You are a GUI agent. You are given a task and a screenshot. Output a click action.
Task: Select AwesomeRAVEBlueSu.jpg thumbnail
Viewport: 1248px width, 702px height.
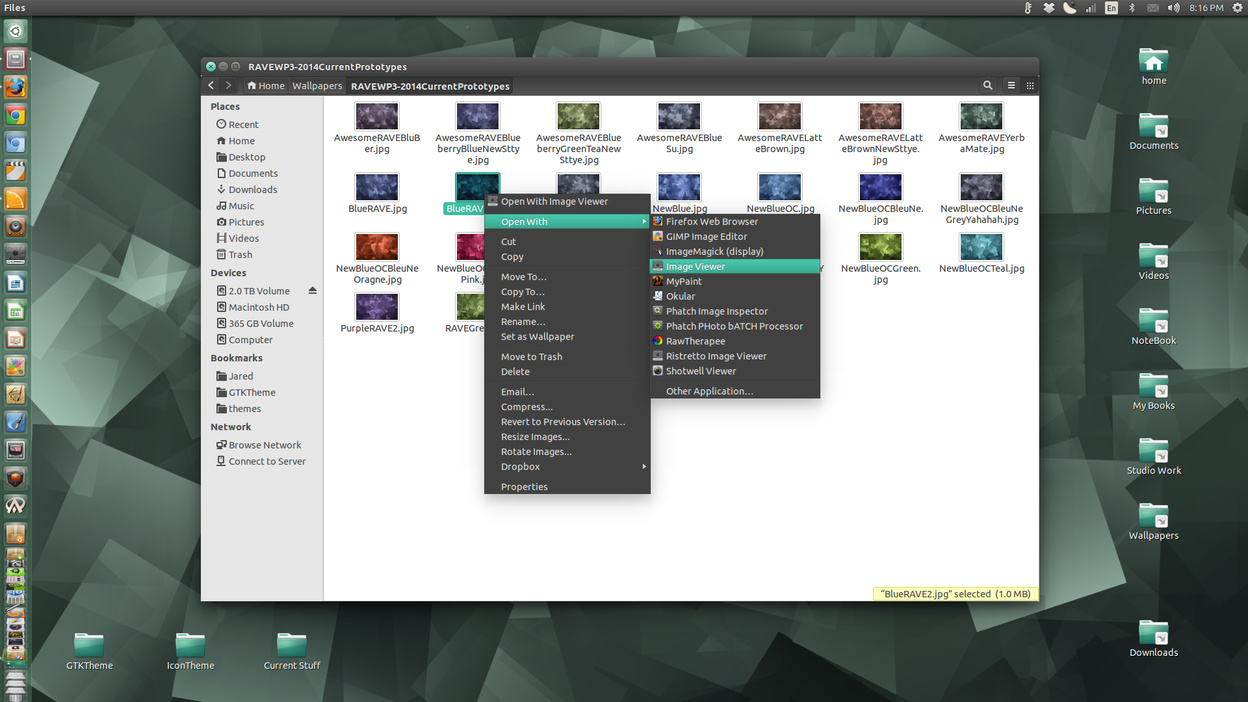click(679, 116)
